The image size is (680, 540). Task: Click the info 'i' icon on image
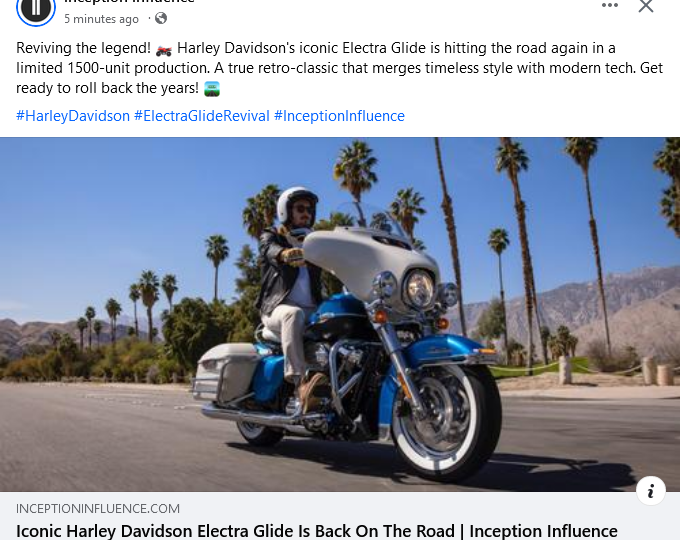651,491
